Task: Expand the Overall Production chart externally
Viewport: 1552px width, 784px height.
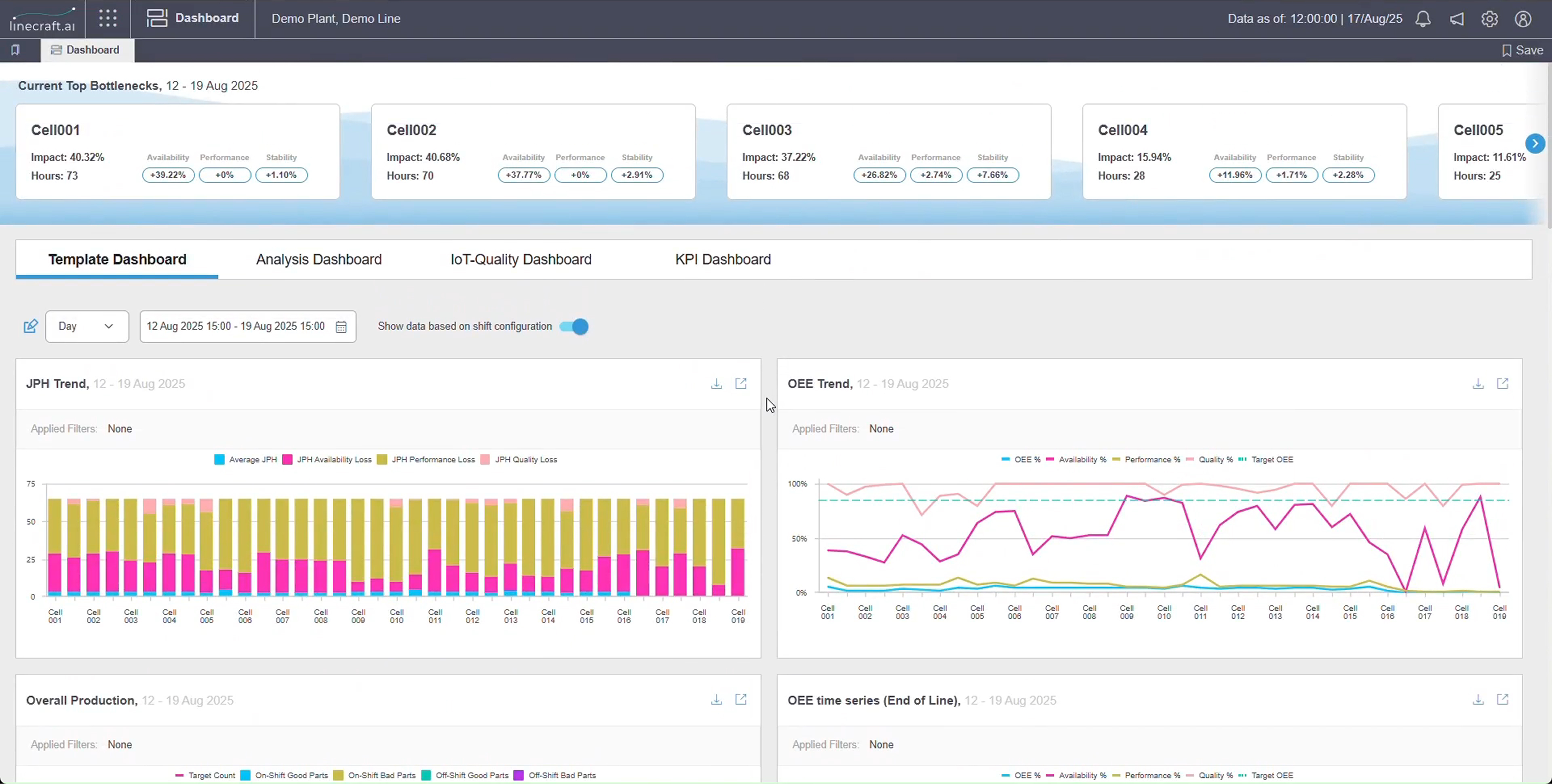Action: (x=741, y=700)
